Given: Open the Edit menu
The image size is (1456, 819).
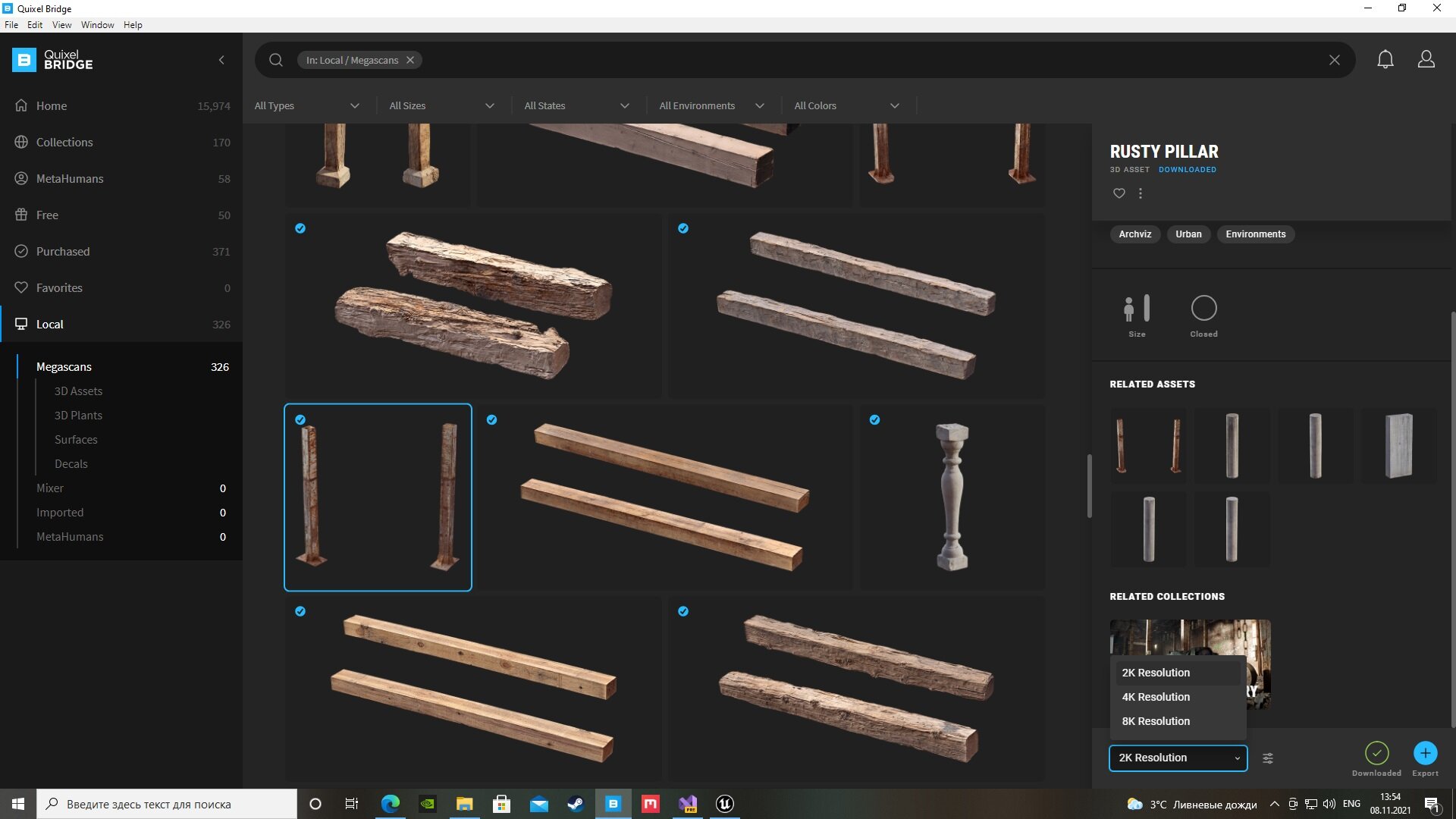Looking at the screenshot, I should pyautogui.click(x=35, y=24).
